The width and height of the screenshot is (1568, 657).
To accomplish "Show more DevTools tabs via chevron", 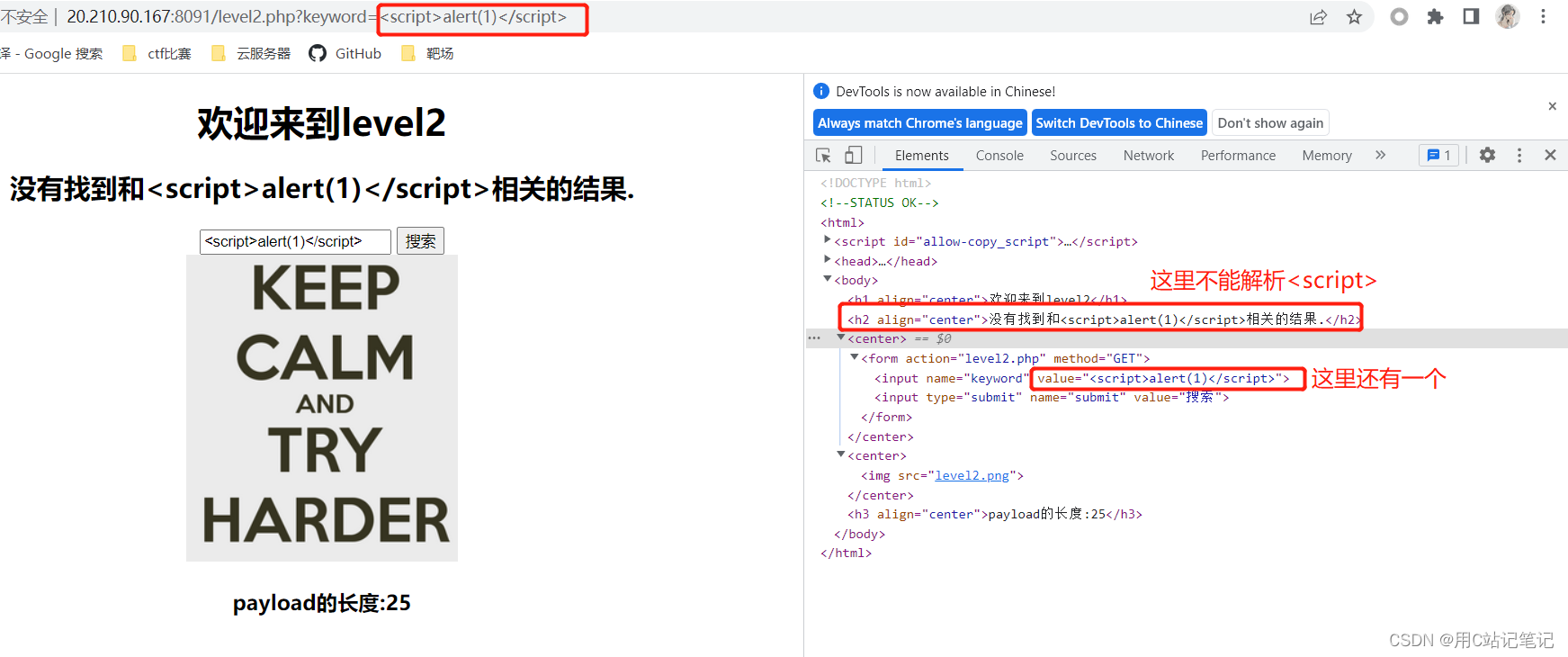I will click(x=1380, y=155).
